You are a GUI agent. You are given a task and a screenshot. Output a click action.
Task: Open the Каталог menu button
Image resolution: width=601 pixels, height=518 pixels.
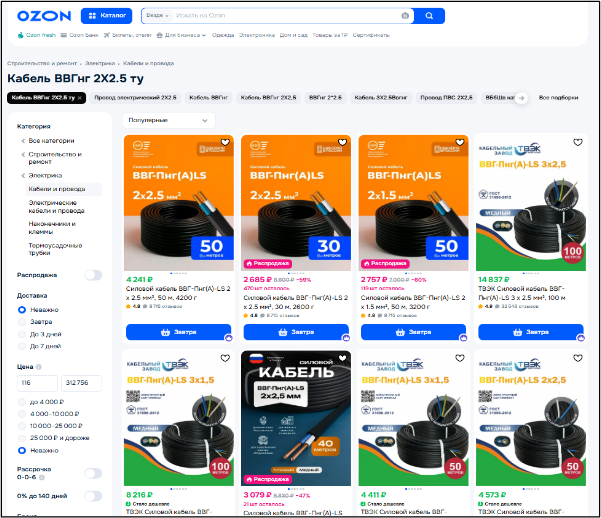click(107, 16)
